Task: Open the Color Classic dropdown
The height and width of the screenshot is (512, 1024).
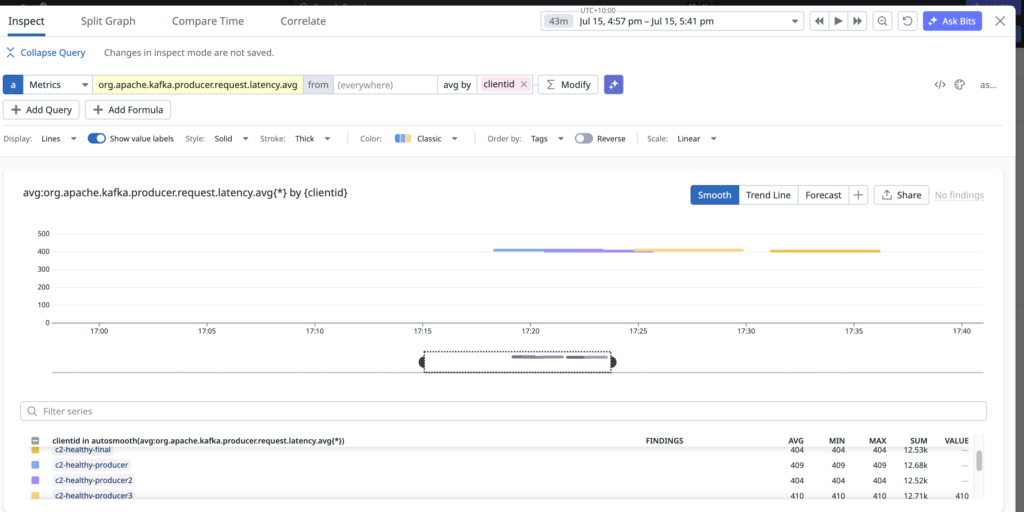Action: tap(426, 138)
